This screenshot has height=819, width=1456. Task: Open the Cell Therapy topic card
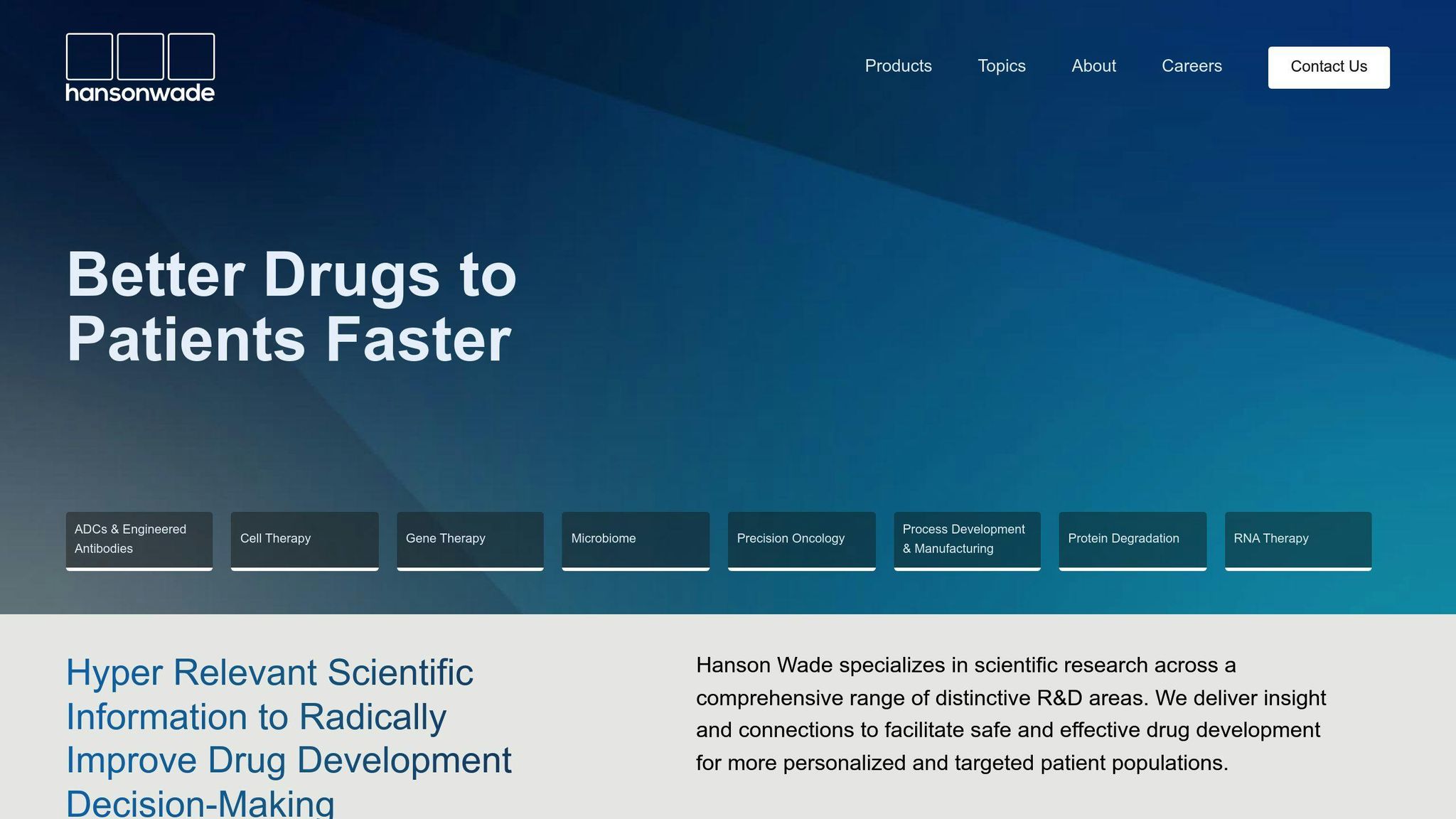pos(304,541)
